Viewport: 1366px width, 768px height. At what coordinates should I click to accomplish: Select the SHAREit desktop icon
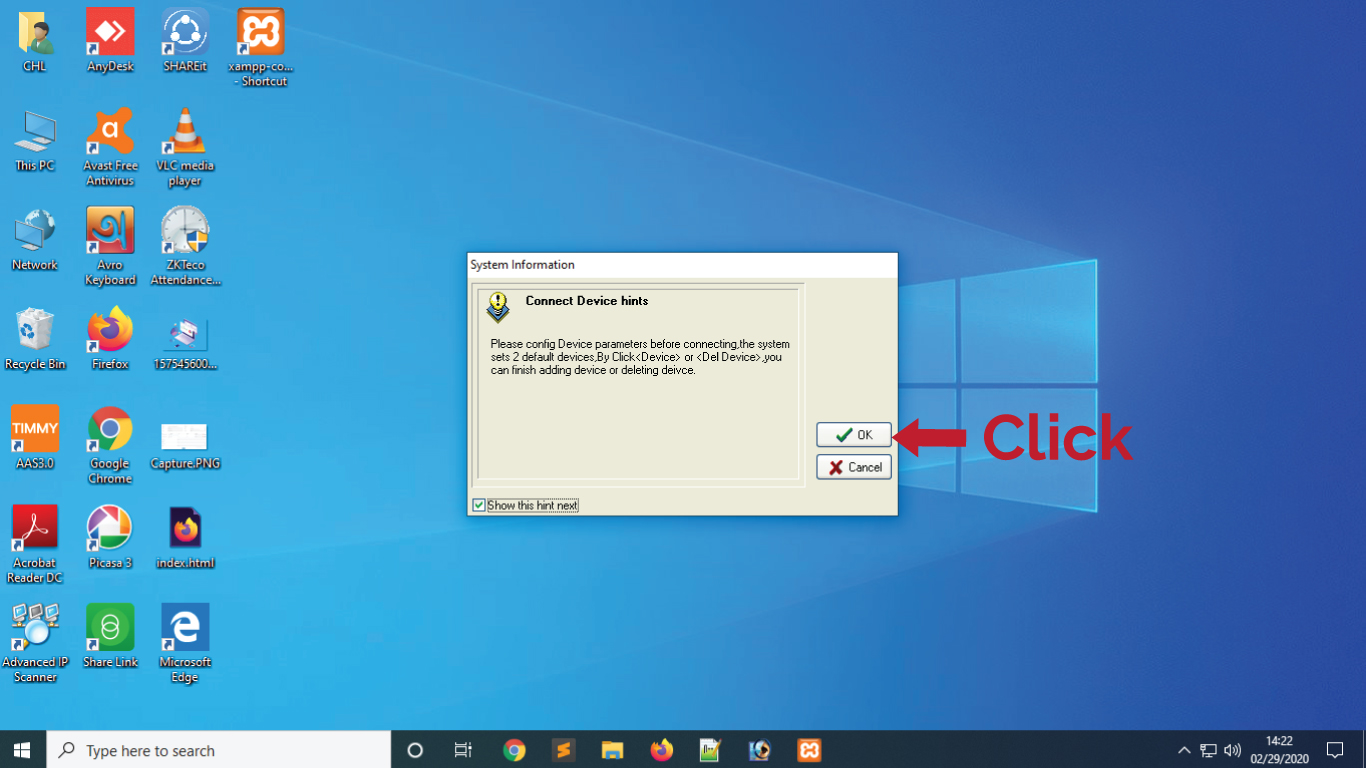(185, 40)
